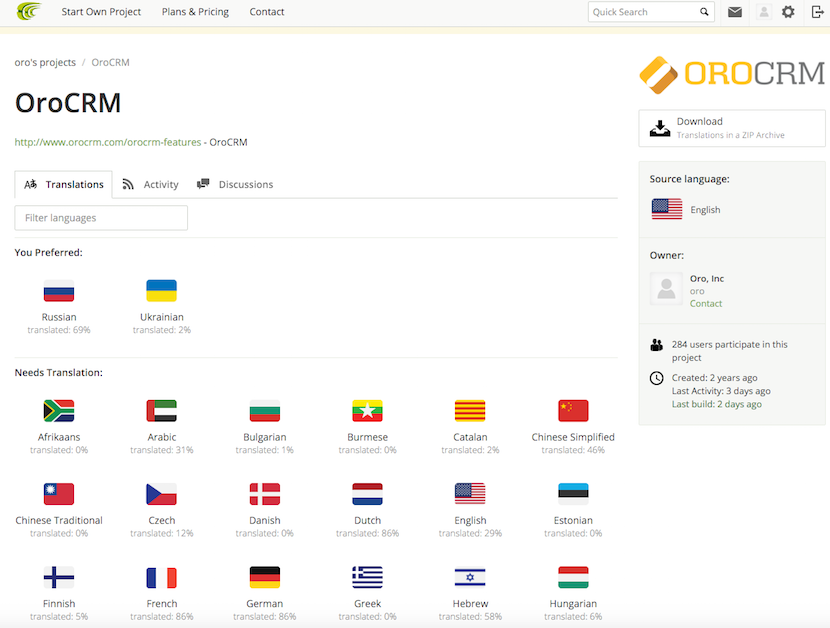Select the Bulgarian flag icon
Viewport: 830px width, 628px height.
[265, 411]
